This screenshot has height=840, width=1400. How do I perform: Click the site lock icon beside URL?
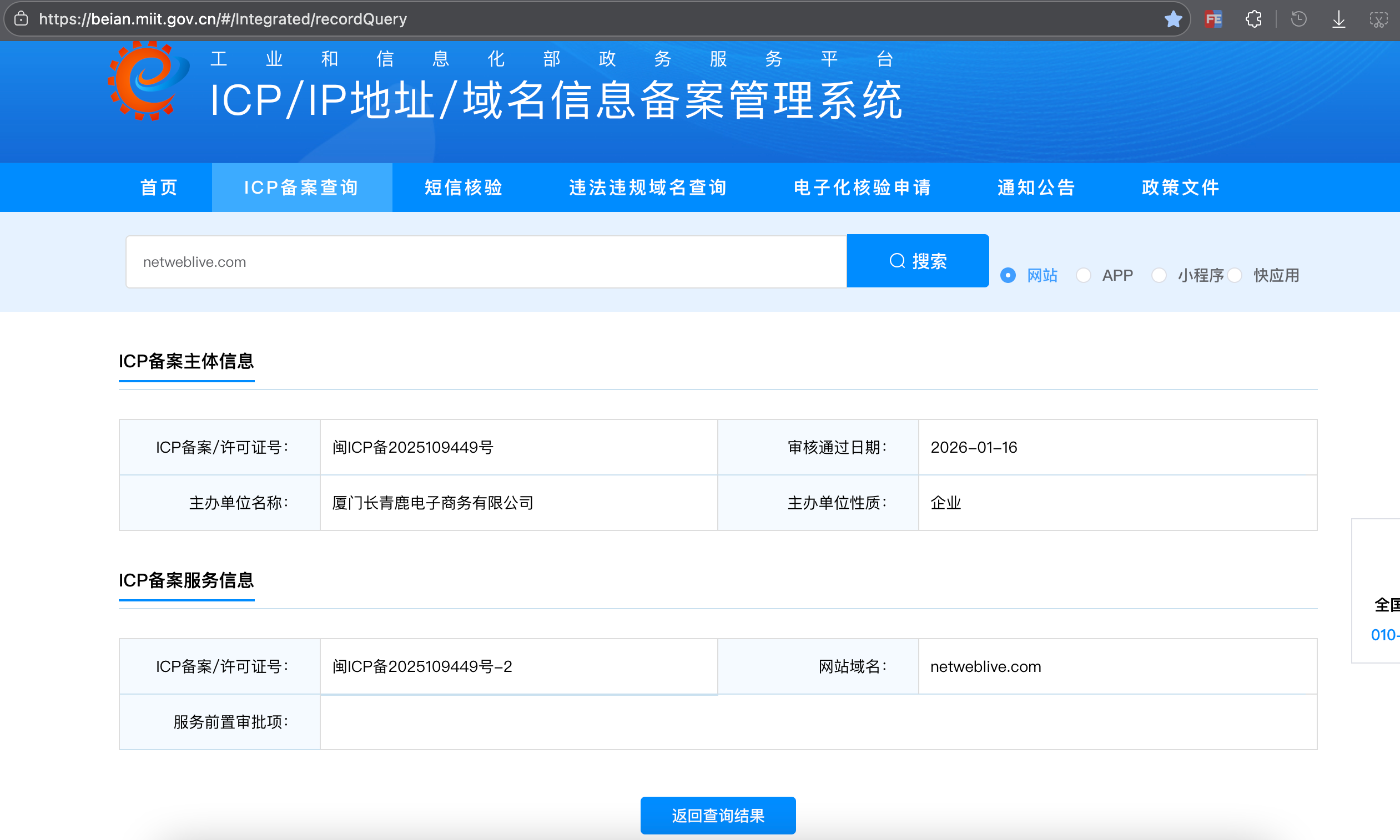tap(21, 19)
